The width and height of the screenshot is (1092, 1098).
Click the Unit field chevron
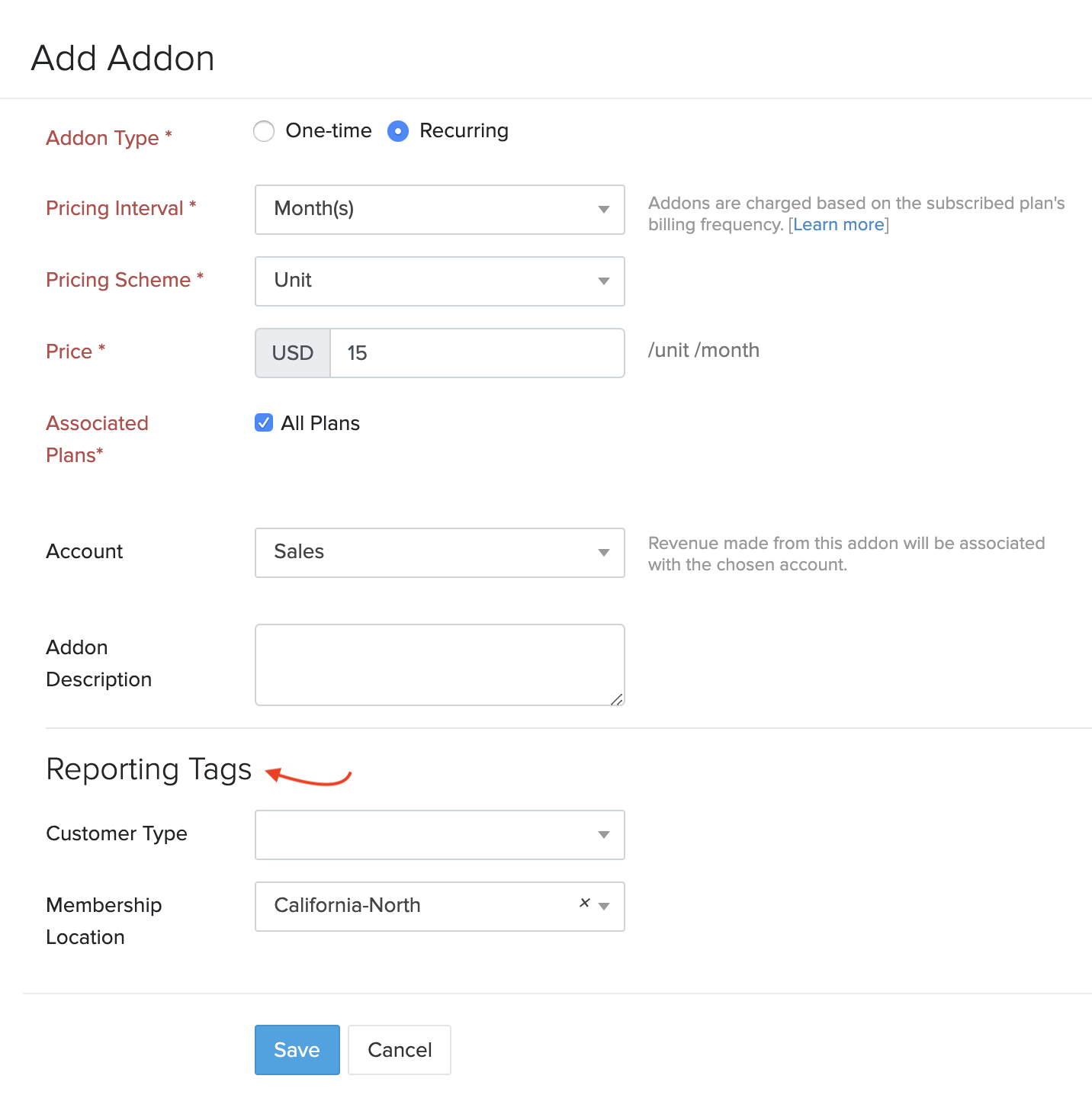[x=603, y=281]
